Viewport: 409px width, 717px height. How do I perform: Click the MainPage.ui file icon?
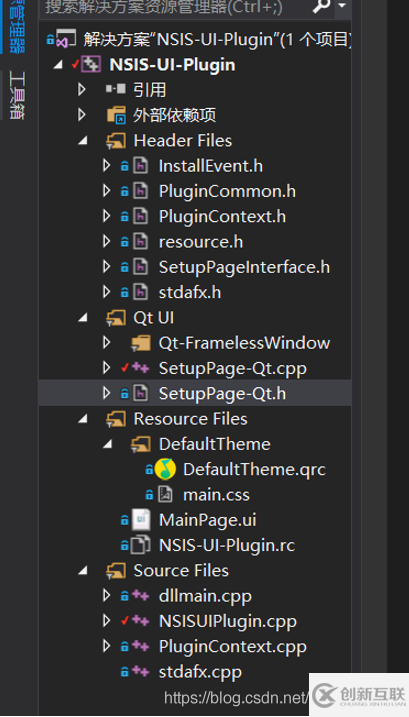point(141,520)
